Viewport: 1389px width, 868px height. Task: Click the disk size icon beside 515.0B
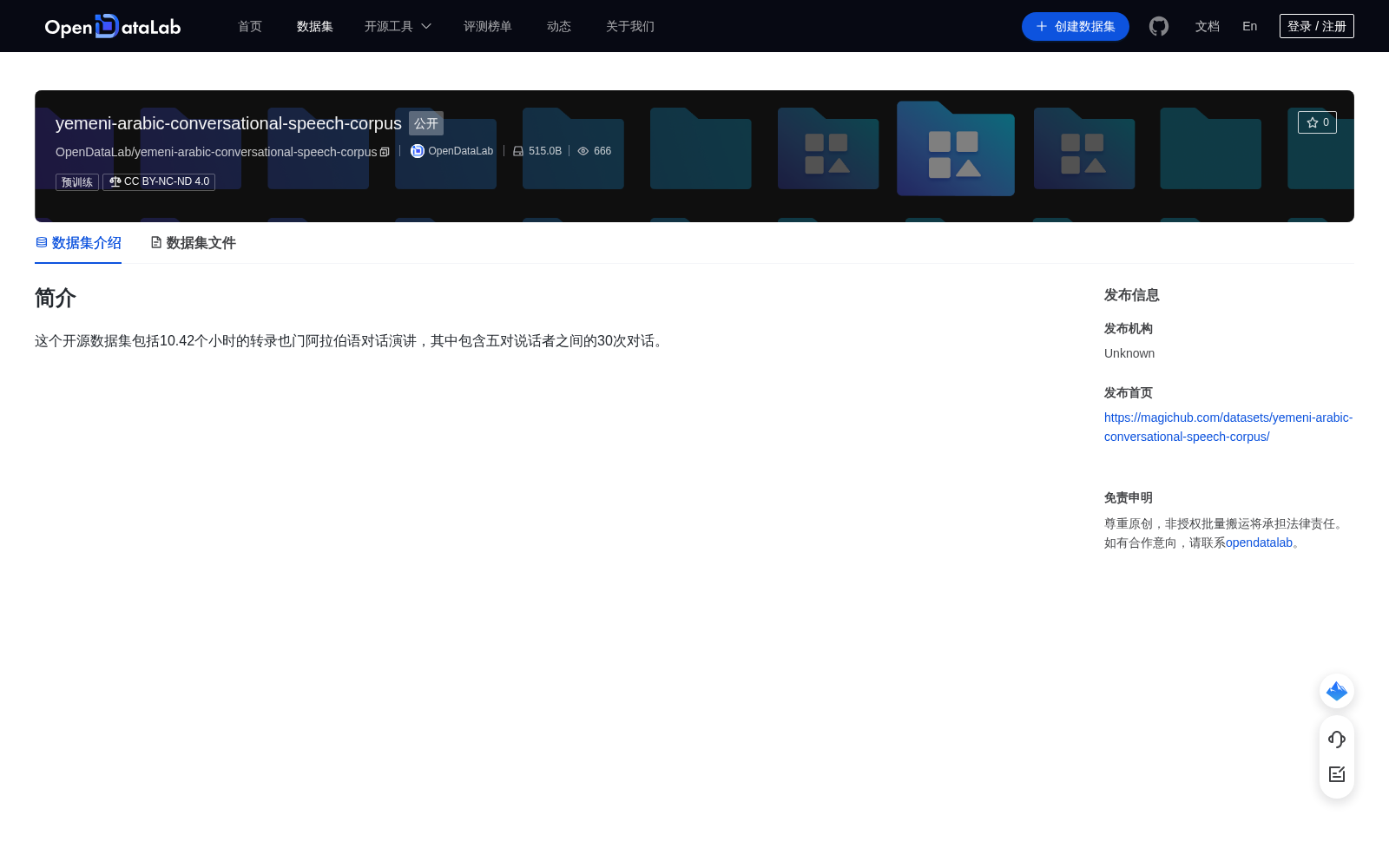pos(518,151)
